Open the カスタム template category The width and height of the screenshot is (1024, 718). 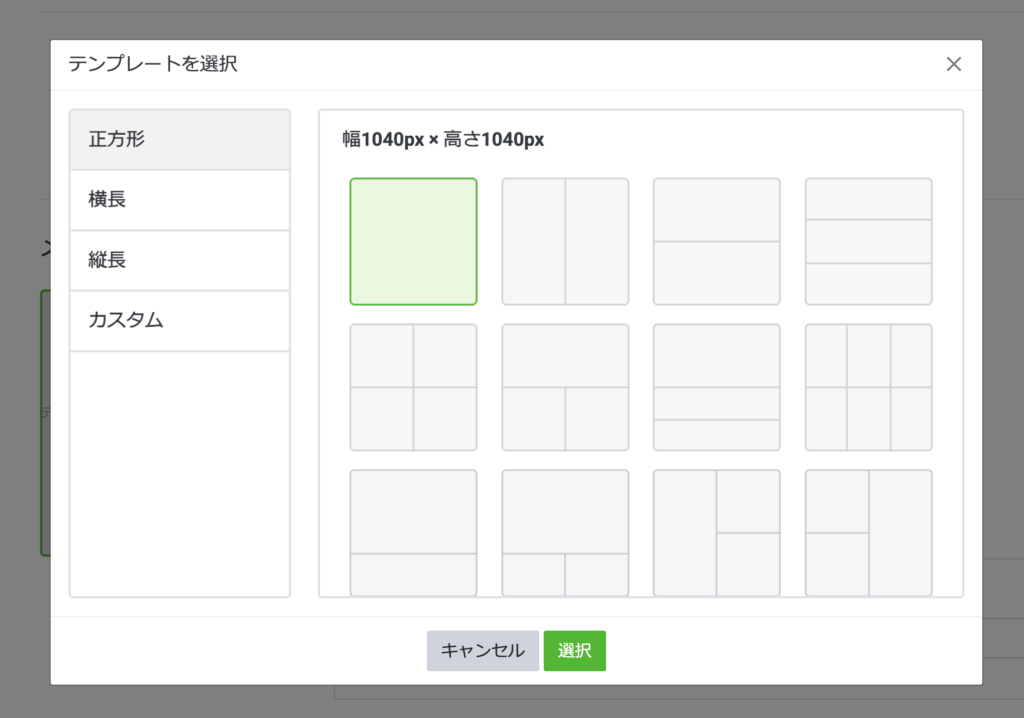179,321
